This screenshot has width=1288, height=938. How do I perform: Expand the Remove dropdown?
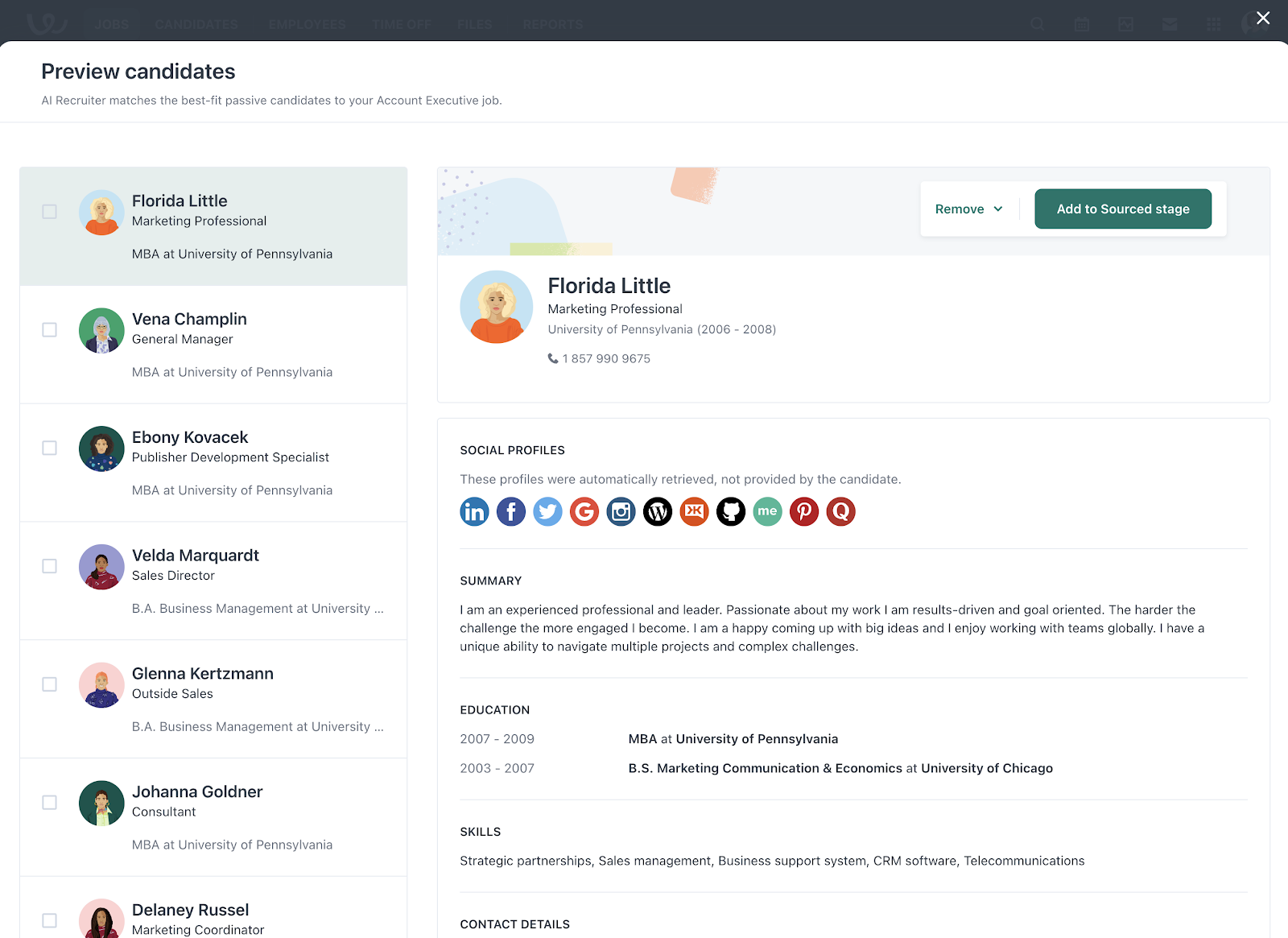pos(968,209)
